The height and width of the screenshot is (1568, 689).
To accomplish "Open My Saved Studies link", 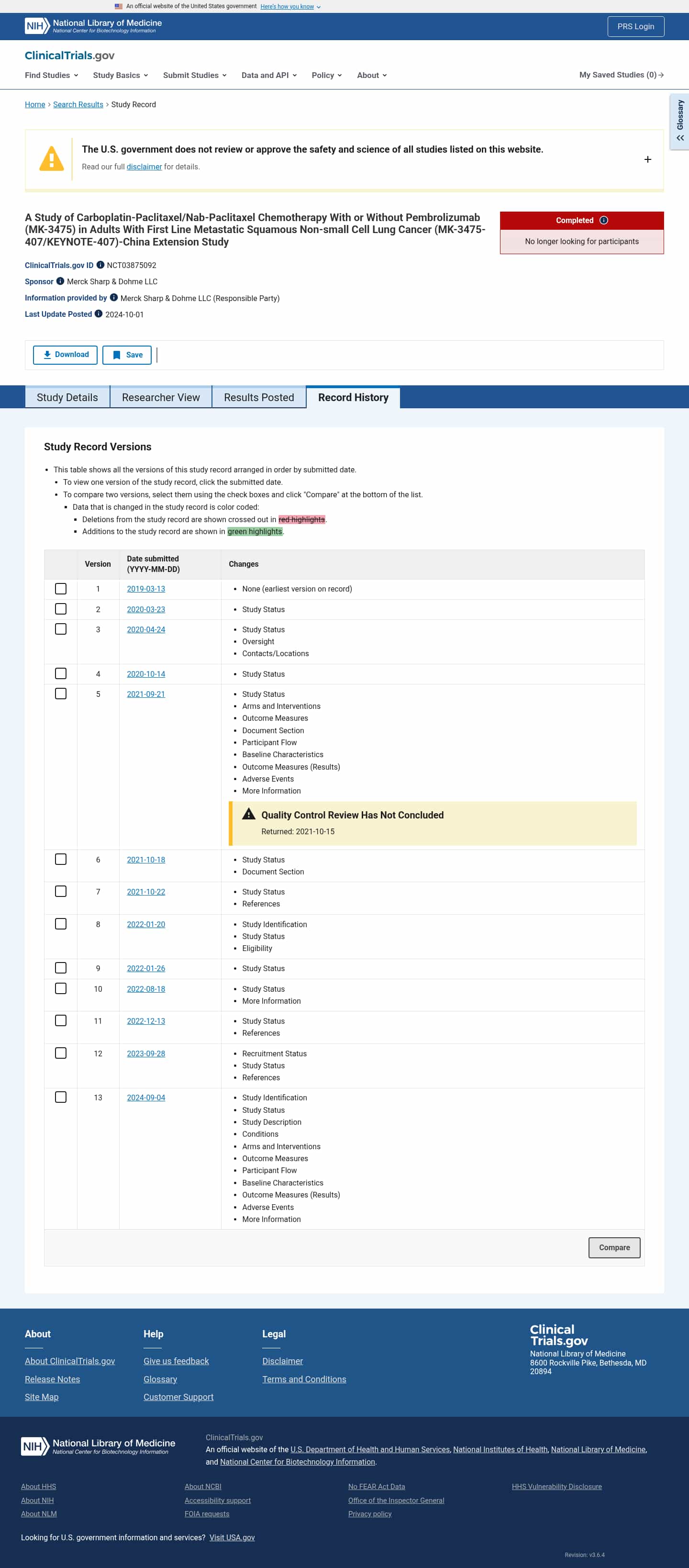I will point(621,75).
